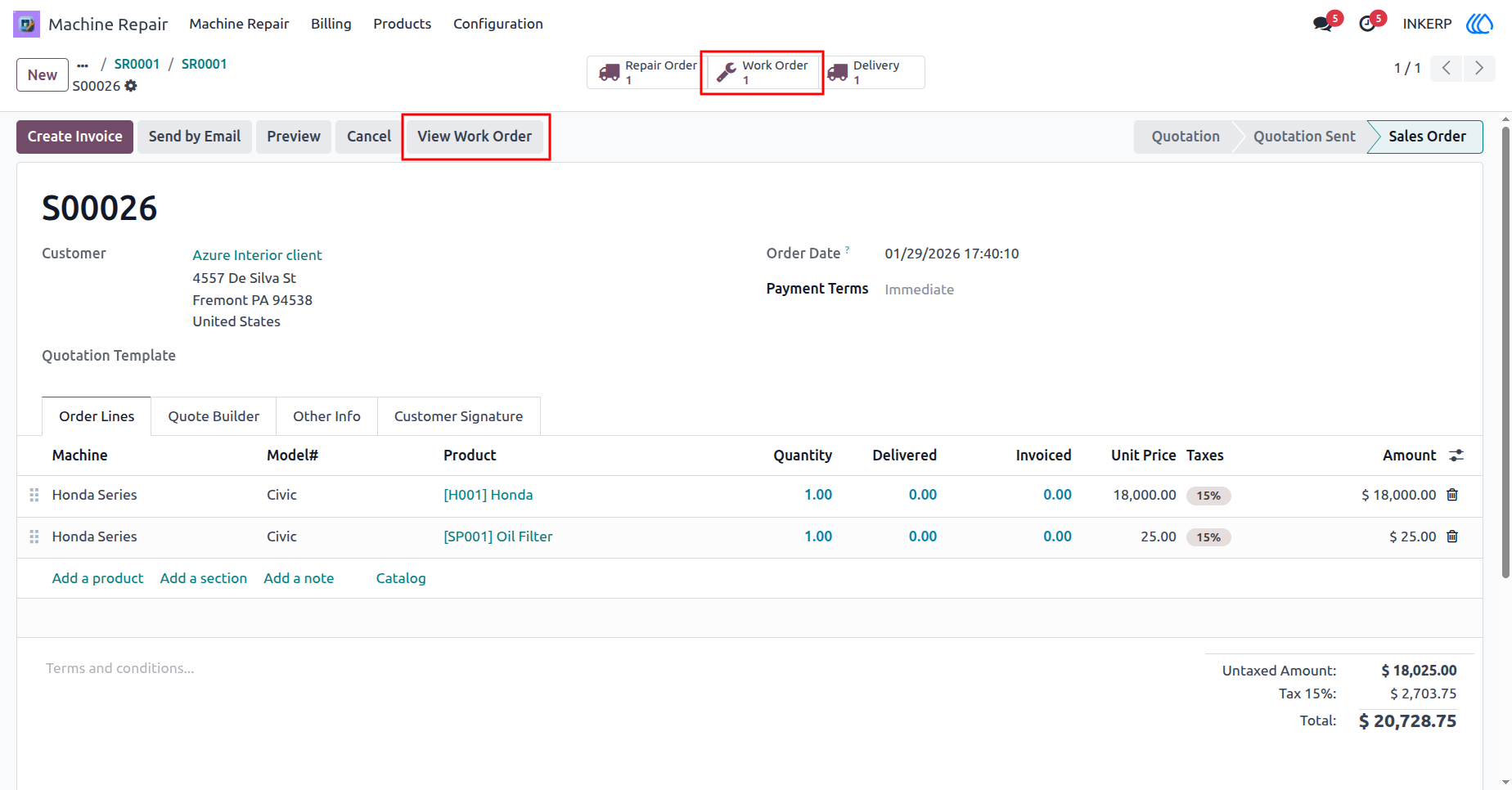Click the Odoo logo in top-right corner
This screenshot has width=1512, height=790.
(x=1479, y=24)
